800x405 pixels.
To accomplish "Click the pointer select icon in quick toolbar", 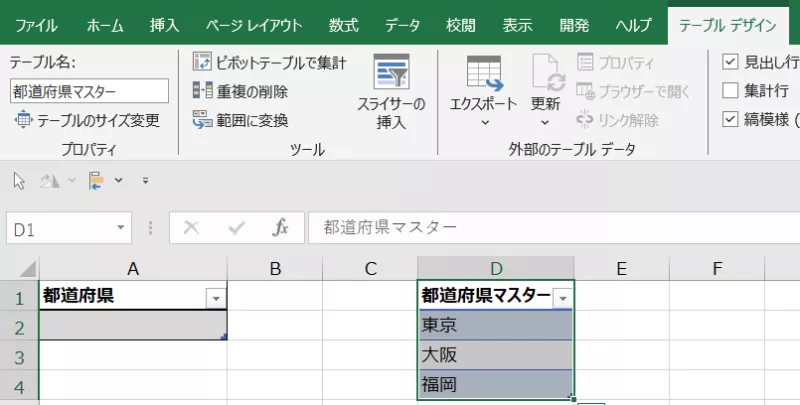I will 19,180.
